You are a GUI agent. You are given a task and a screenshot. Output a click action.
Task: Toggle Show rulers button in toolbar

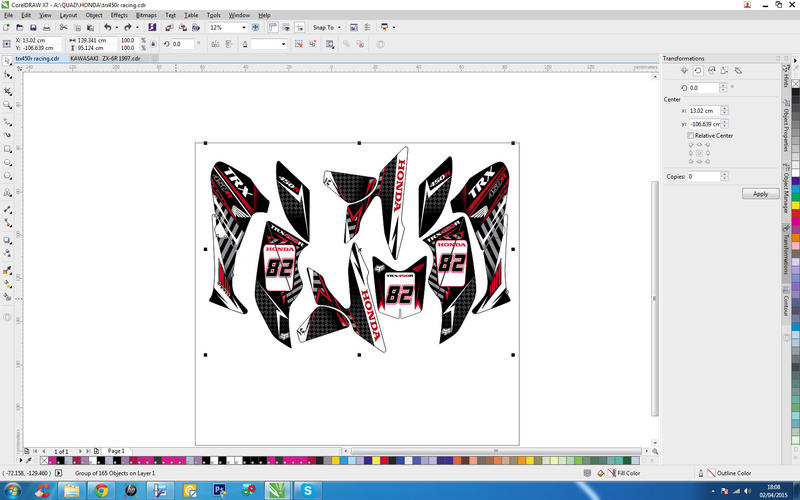pyautogui.click(x=272, y=28)
